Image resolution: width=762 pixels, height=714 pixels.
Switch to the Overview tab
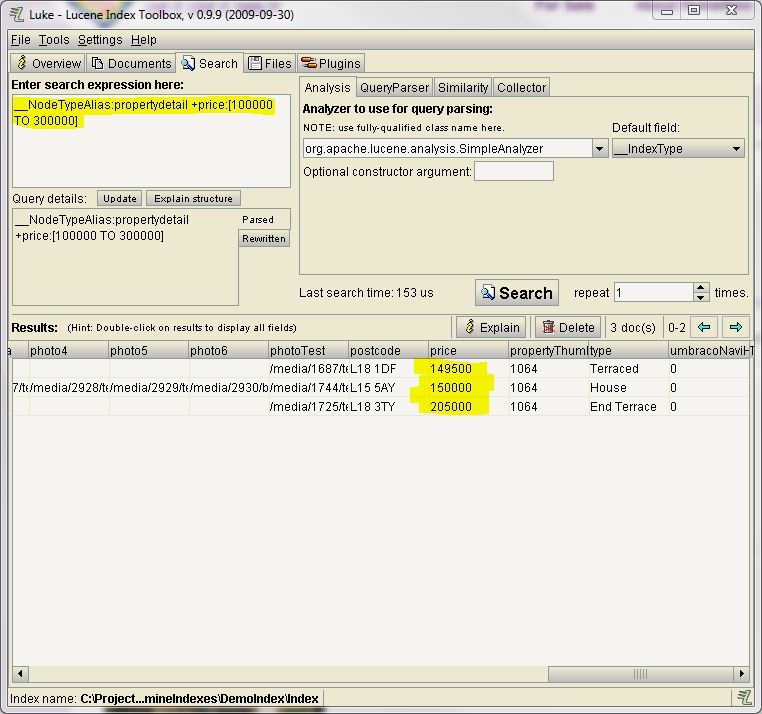pyautogui.click(x=48, y=63)
